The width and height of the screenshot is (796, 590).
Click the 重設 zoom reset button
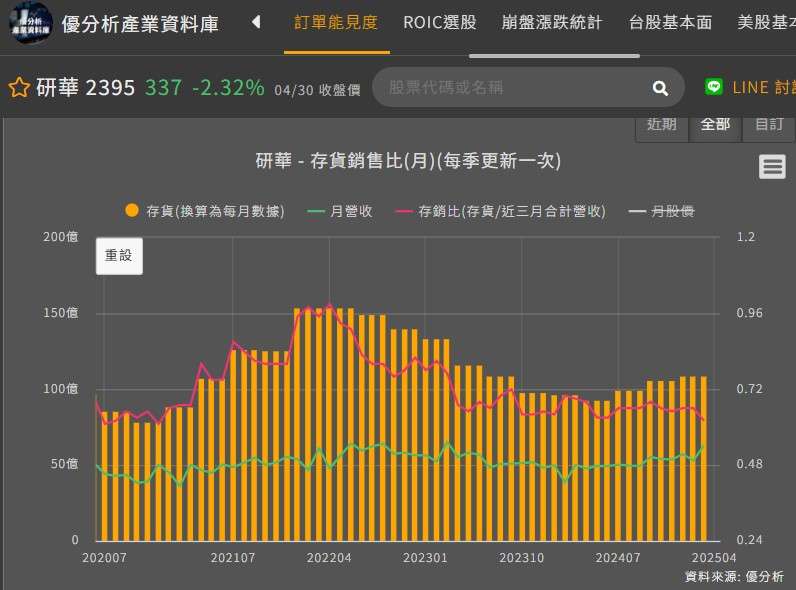(119, 256)
